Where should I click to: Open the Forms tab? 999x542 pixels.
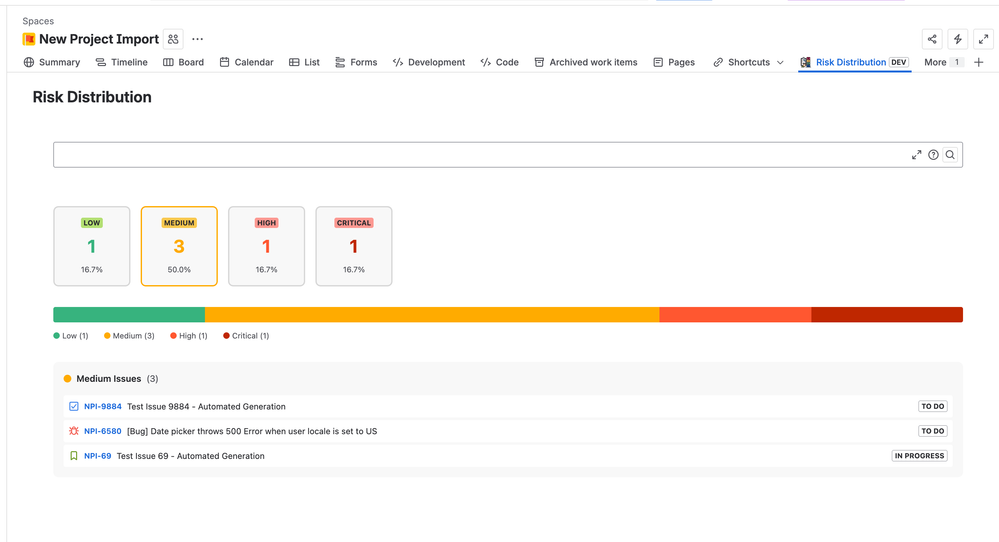(356, 62)
